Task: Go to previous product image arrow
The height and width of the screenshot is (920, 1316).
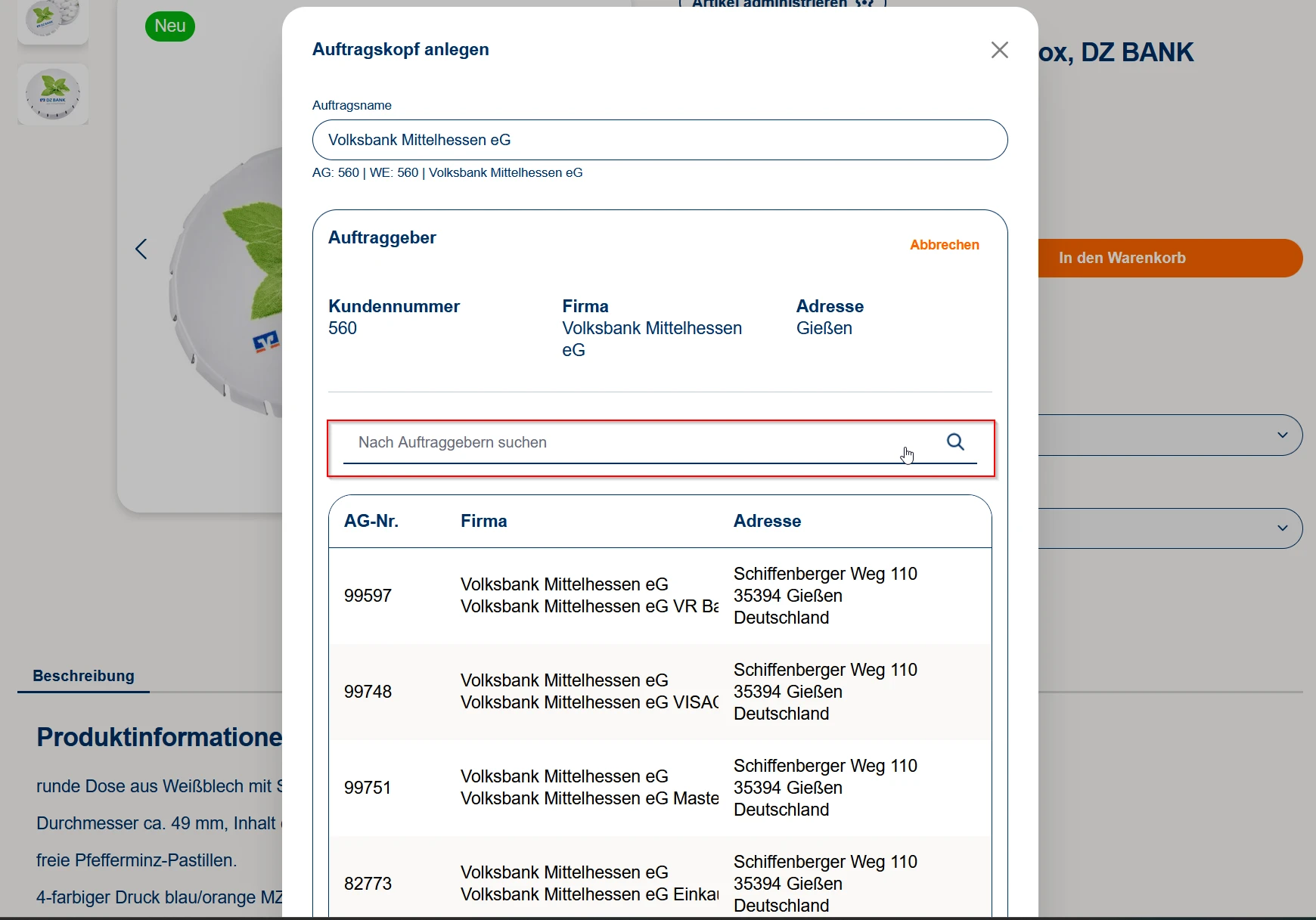Action: (x=141, y=249)
